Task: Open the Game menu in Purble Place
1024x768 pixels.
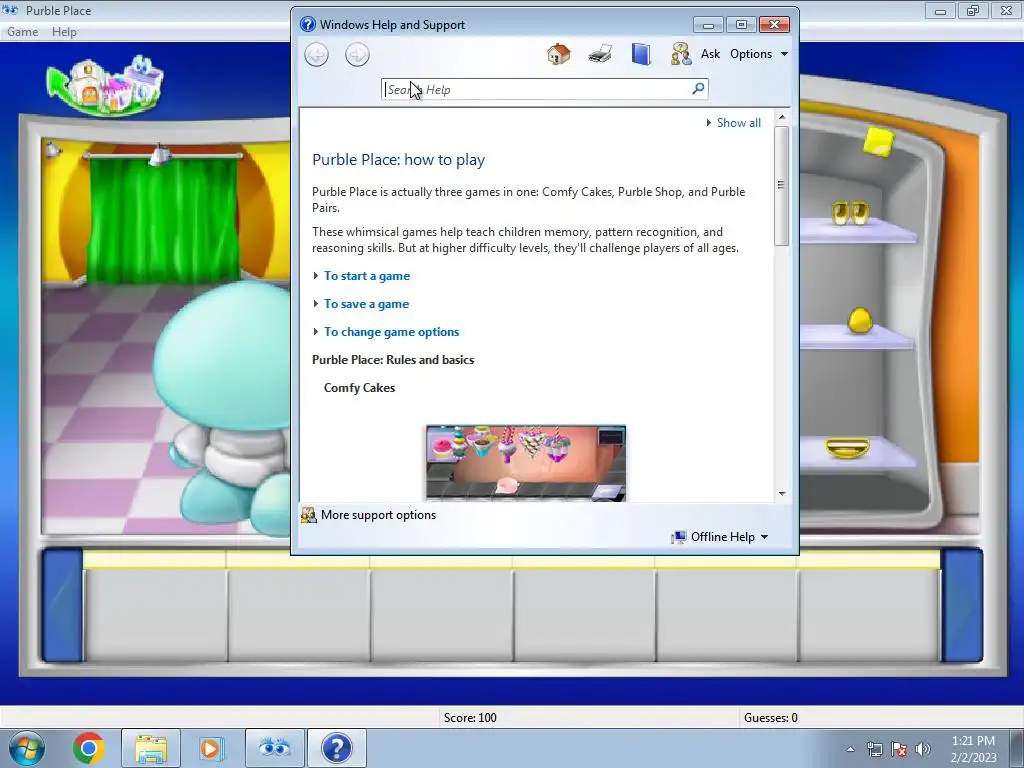Action: (x=22, y=32)
